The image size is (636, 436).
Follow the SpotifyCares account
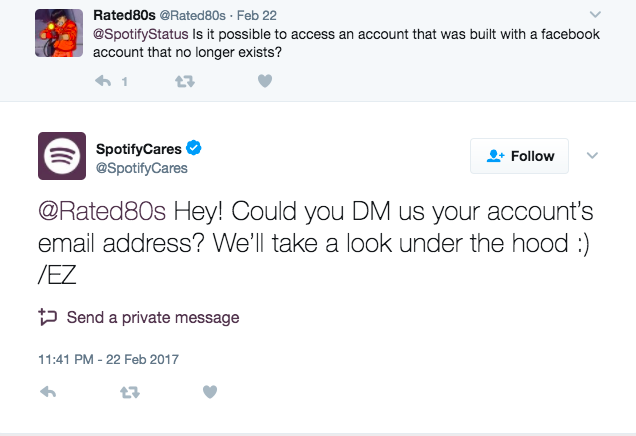pos(519,156)
